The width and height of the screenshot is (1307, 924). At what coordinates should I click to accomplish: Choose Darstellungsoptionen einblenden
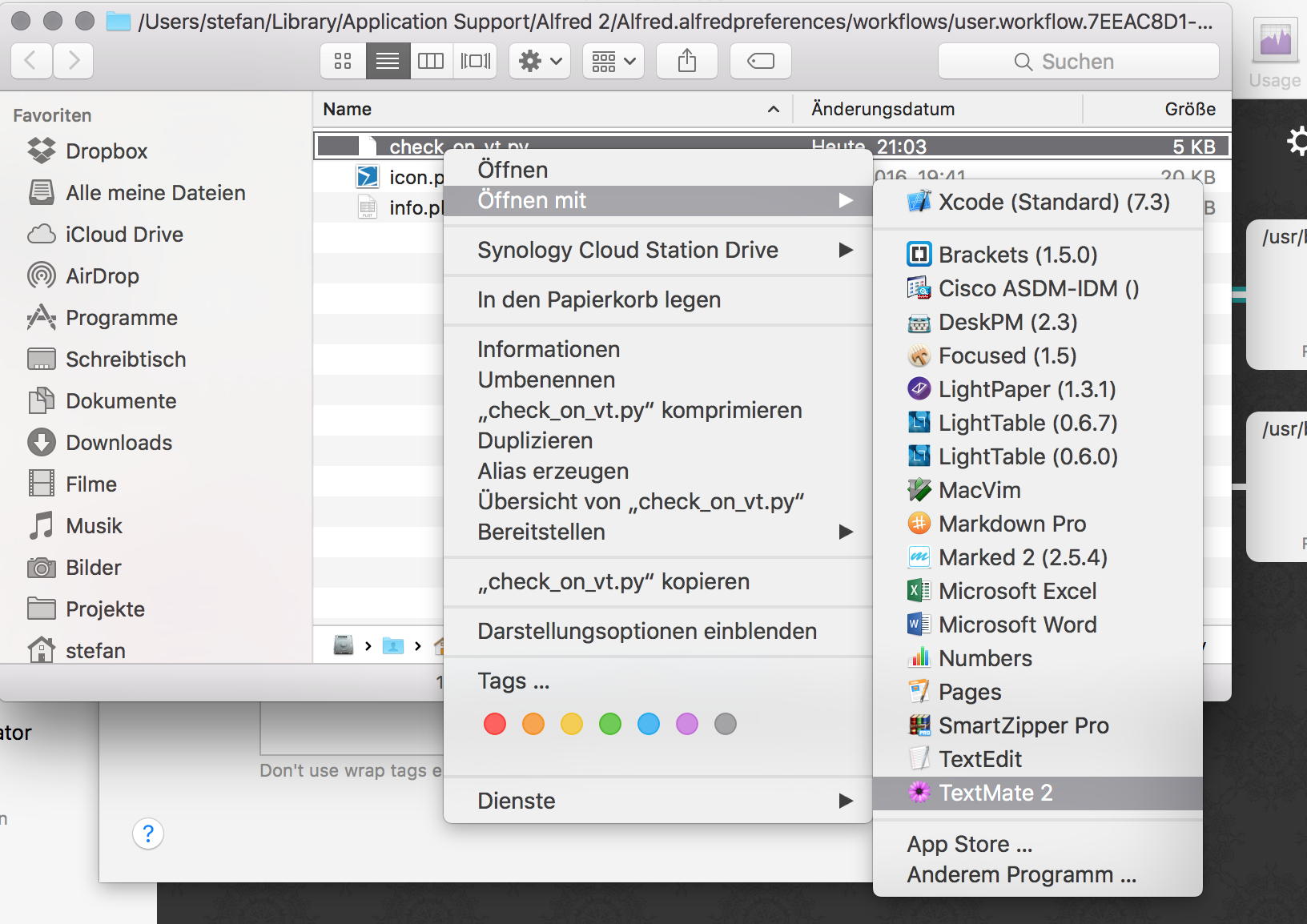[x=658, y=631]
